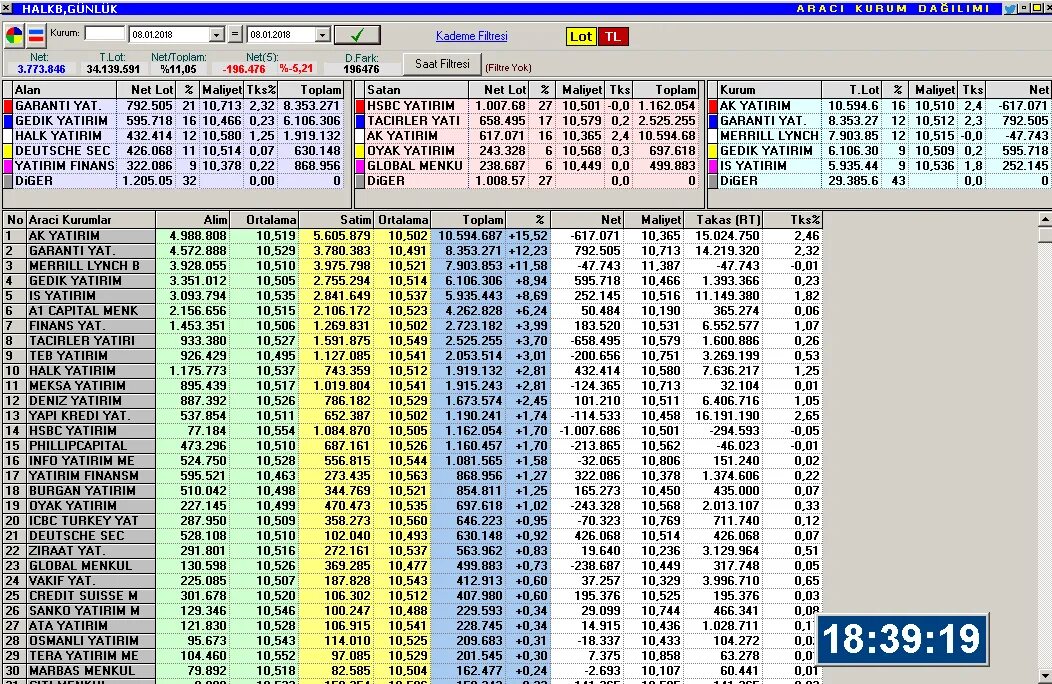The height and width of the screenshot is (684, 1052).
Task: Click the red swatch beside AK YATIRIM in Kurum table
Action: point(713,106)
